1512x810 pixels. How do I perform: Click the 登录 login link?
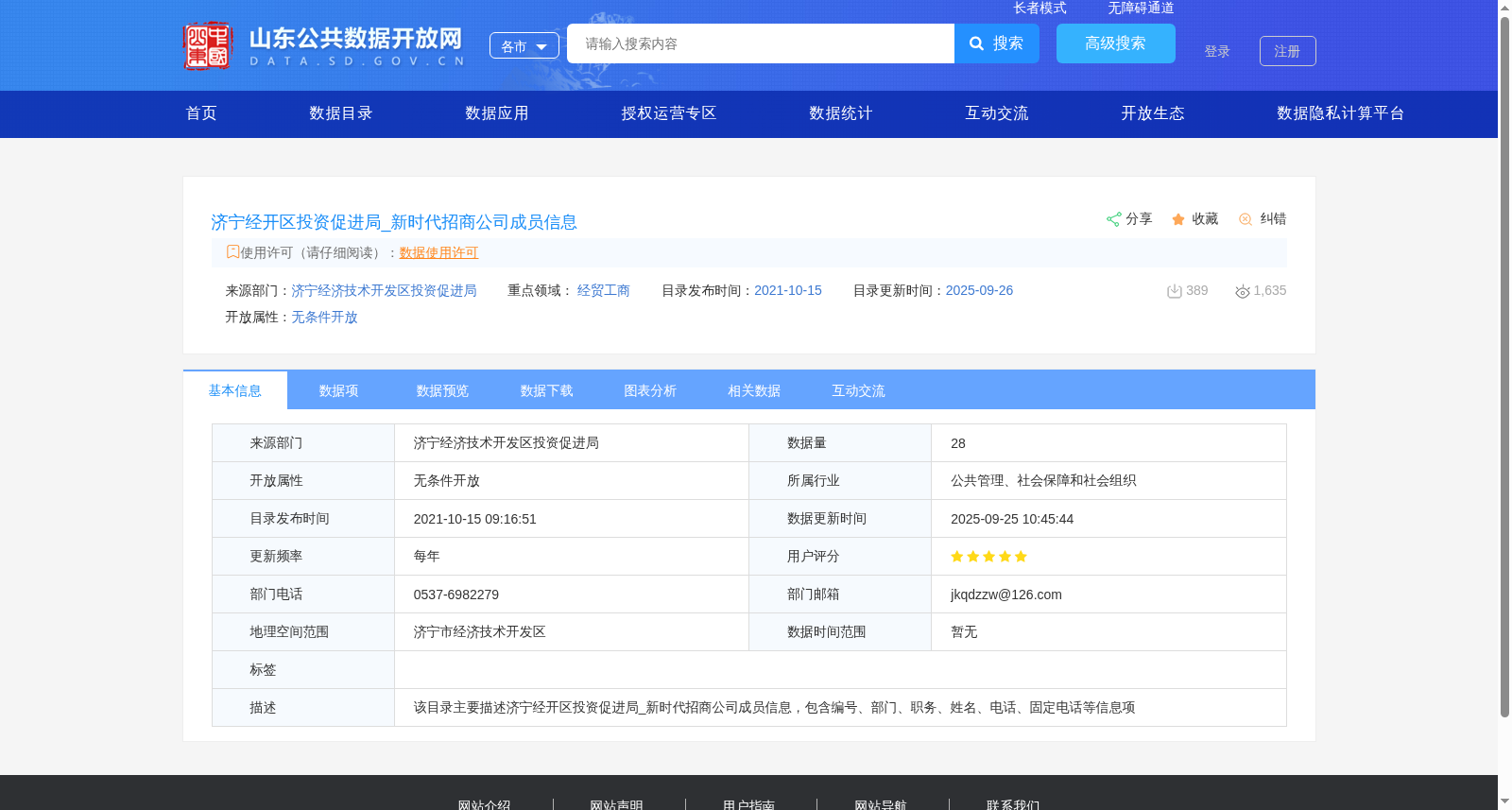coord(1217,51)
